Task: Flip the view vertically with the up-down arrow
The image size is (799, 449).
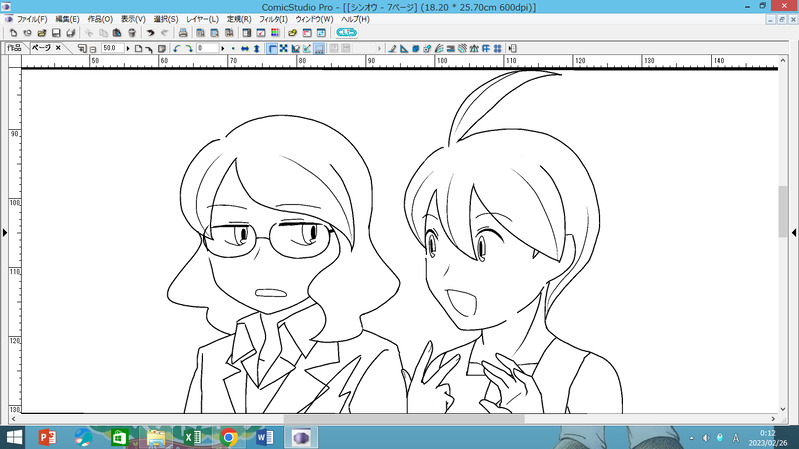Action: coord(256,48)
